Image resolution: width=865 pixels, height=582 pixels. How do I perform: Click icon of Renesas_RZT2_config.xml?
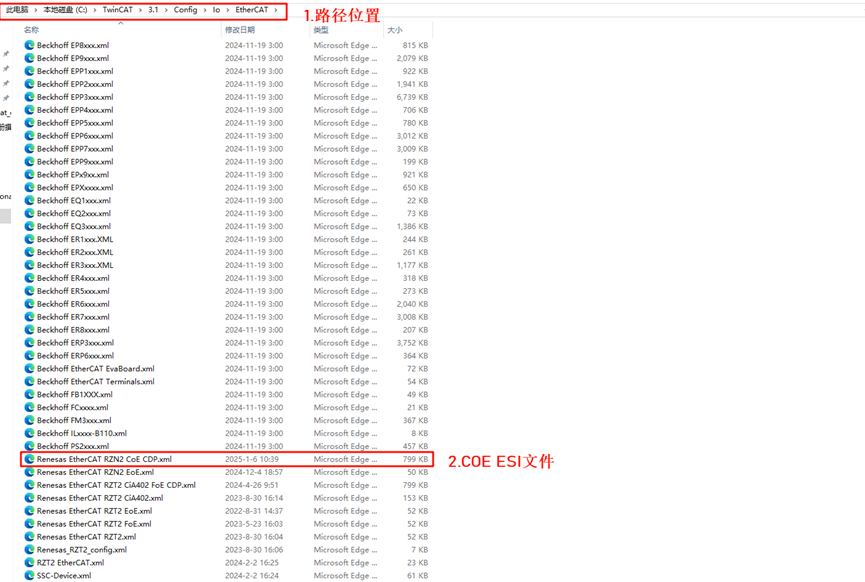coord(29,549)
